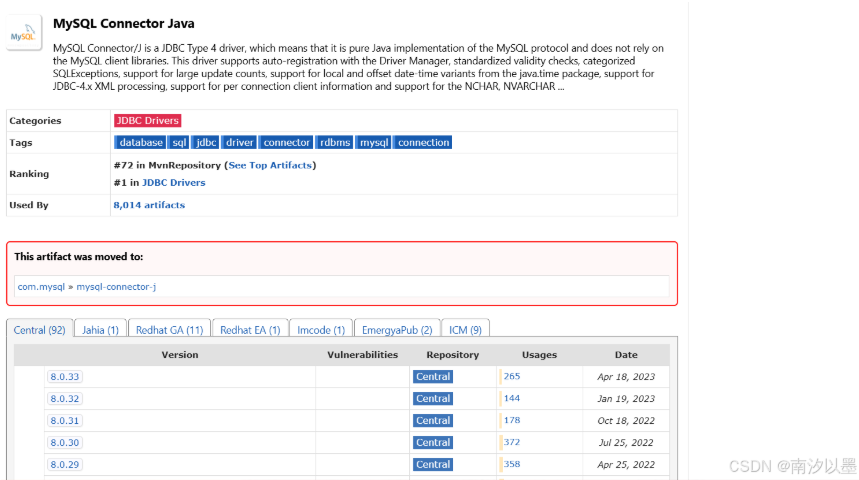Open the com.mysql group link
Viewport: 859px width, 480px height.
click(x=41, y=287)
